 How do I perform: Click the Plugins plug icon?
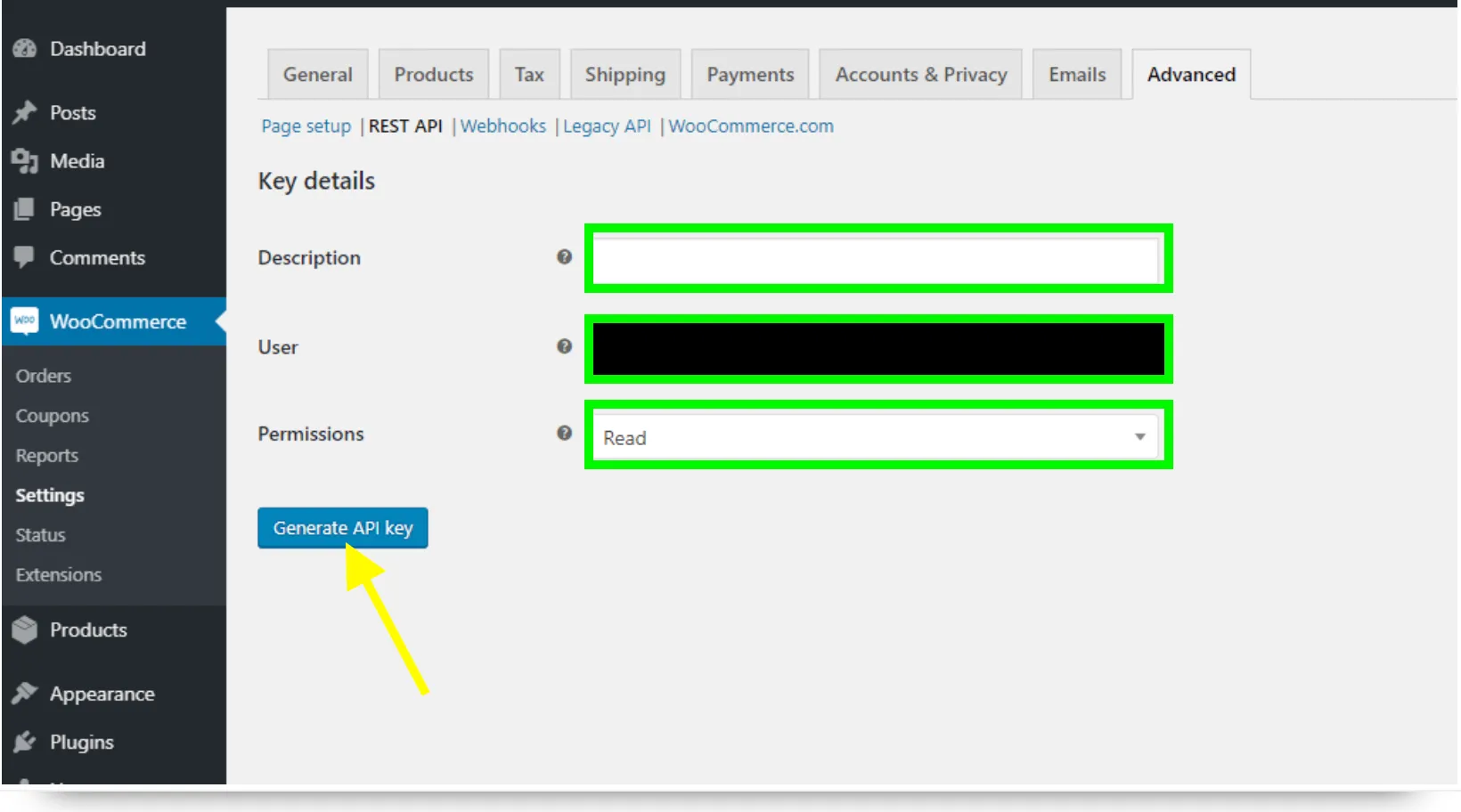click(25, 742)
